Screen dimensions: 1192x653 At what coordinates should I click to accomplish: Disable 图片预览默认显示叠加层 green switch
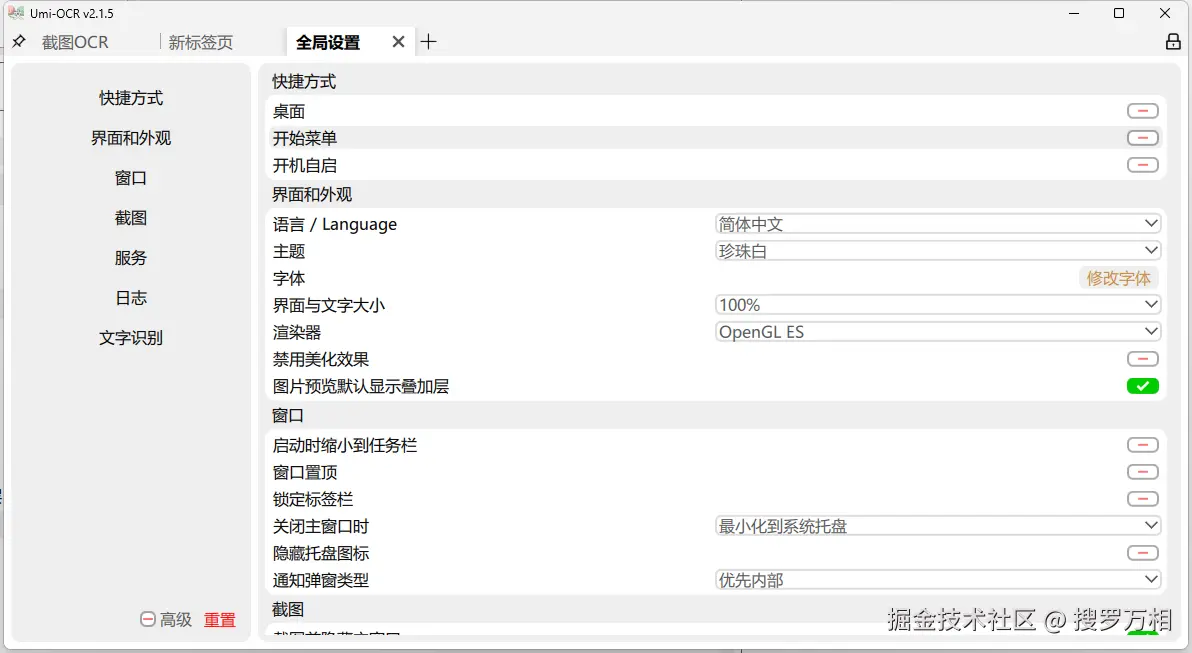click(x=1143, y=386)
